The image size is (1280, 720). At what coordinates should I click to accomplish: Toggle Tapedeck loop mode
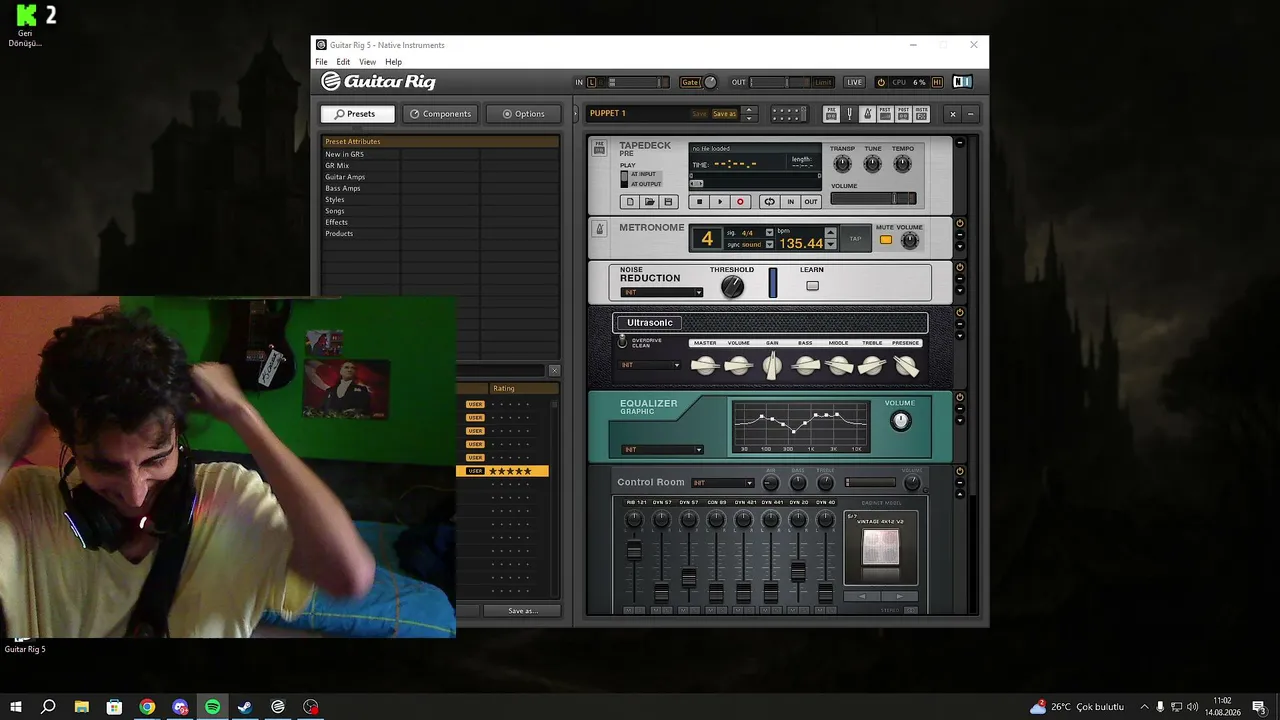coord(769,202)
